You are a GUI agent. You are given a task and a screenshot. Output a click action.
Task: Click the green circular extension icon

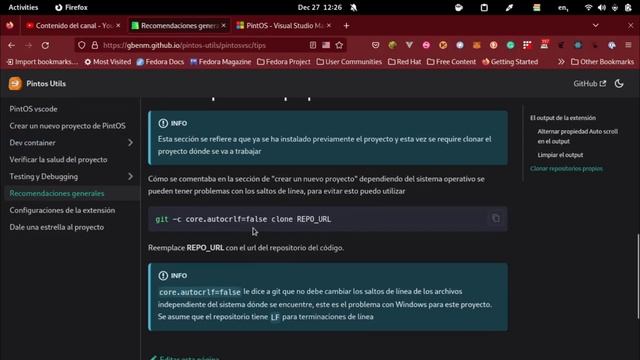click(511, 45)
